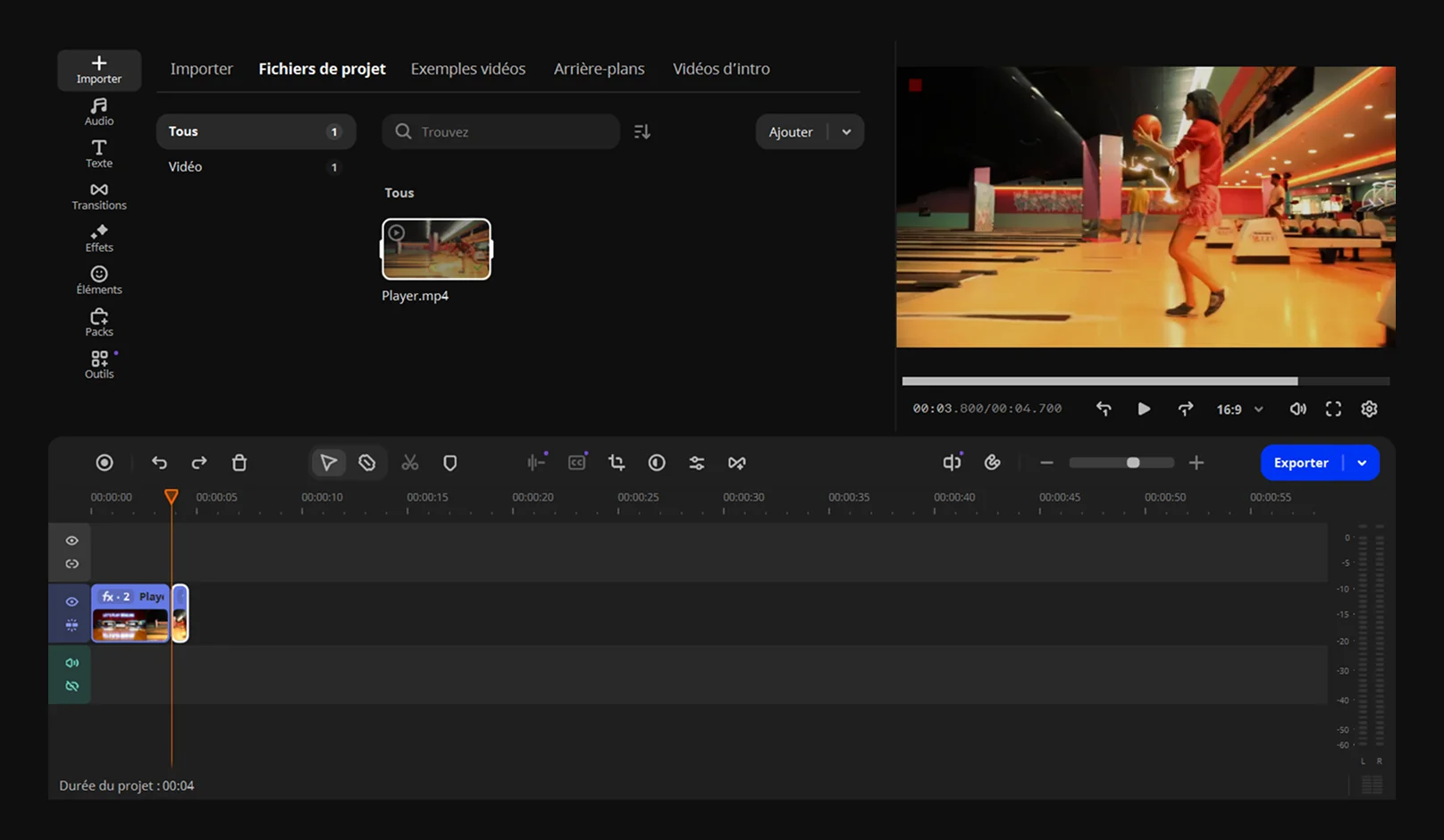This screenshot has height=840, width=1444.
Task: Enter fullscreen preview mode
Action: click(1332, 408)
